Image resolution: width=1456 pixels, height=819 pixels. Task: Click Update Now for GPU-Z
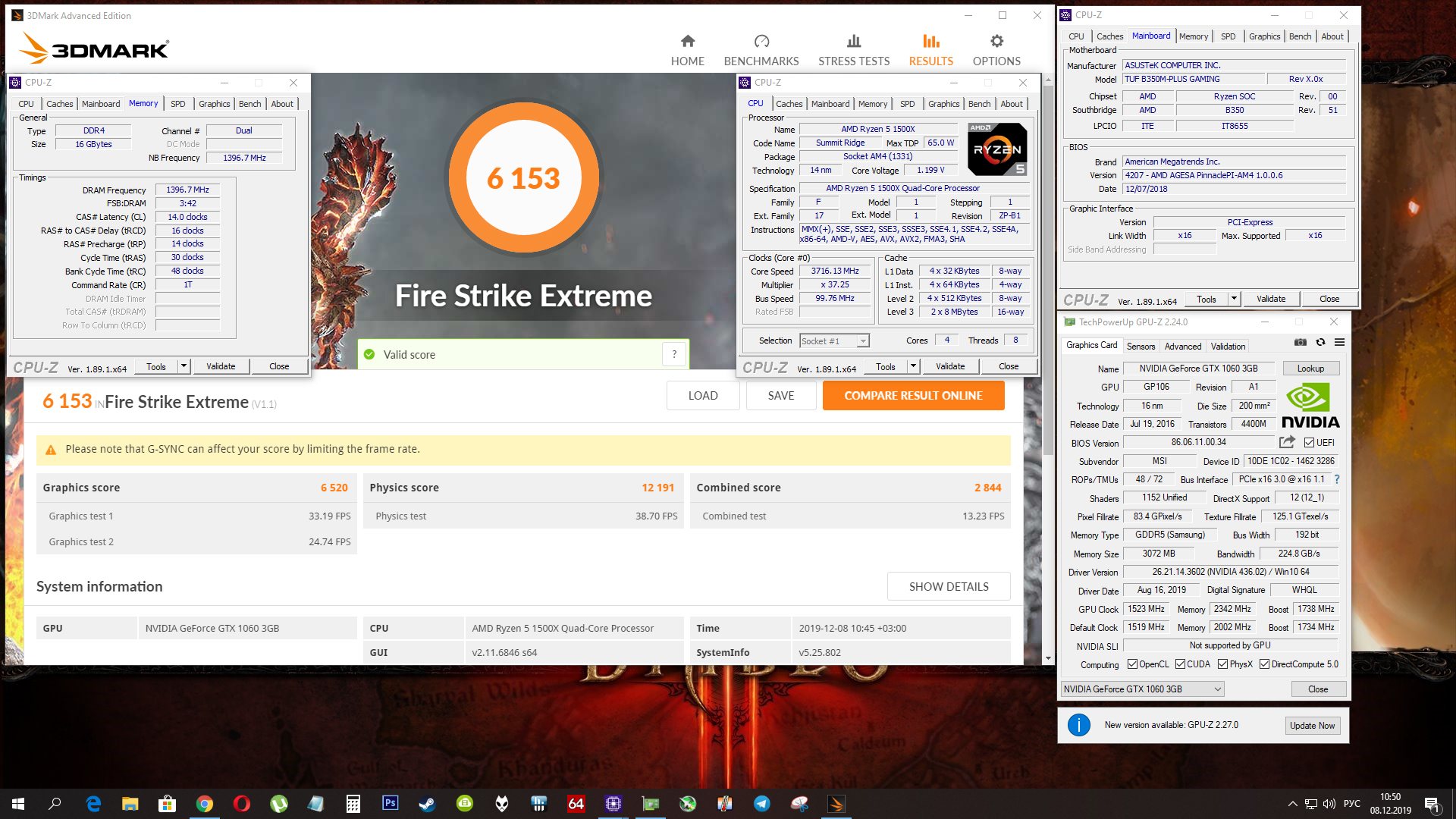coord(1312,726)
